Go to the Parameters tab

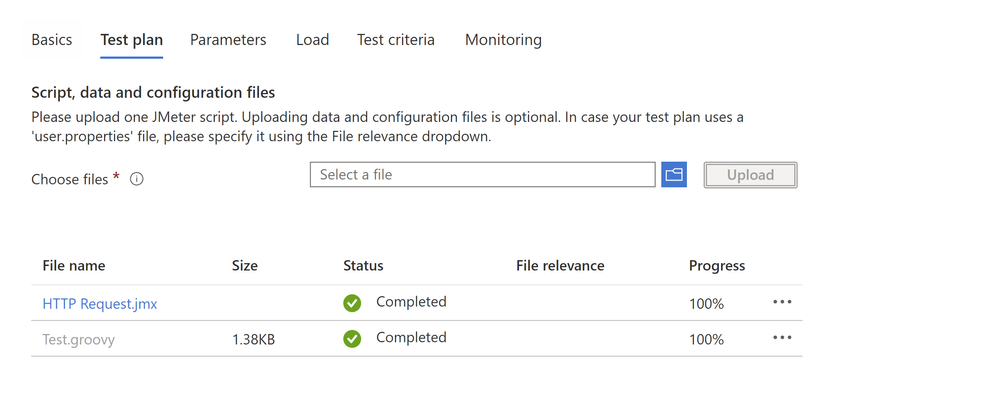(228, 39)
